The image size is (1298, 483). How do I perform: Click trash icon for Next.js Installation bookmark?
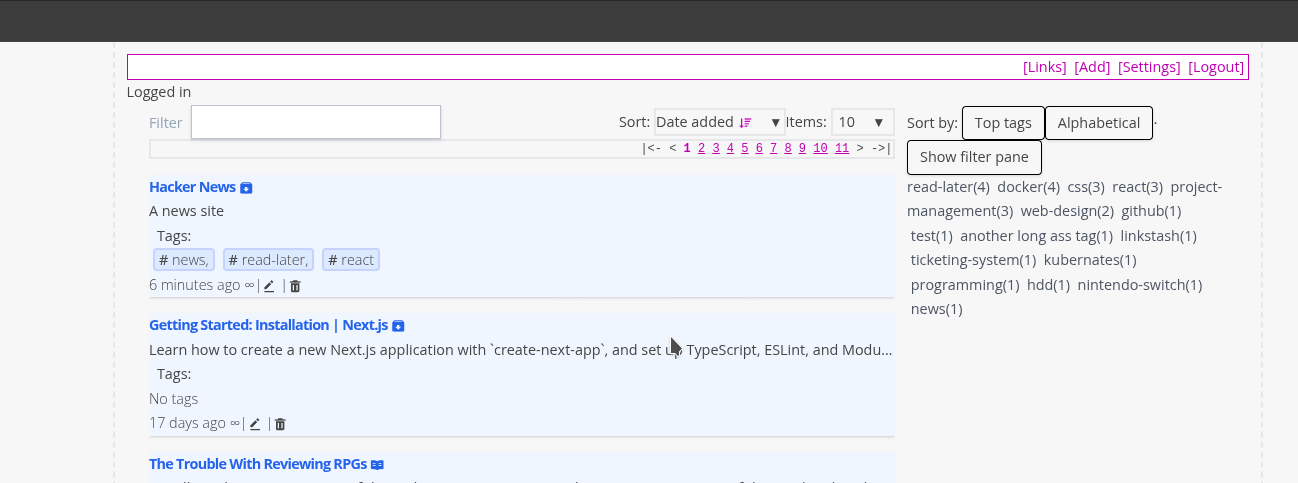[x=280, y=424]
